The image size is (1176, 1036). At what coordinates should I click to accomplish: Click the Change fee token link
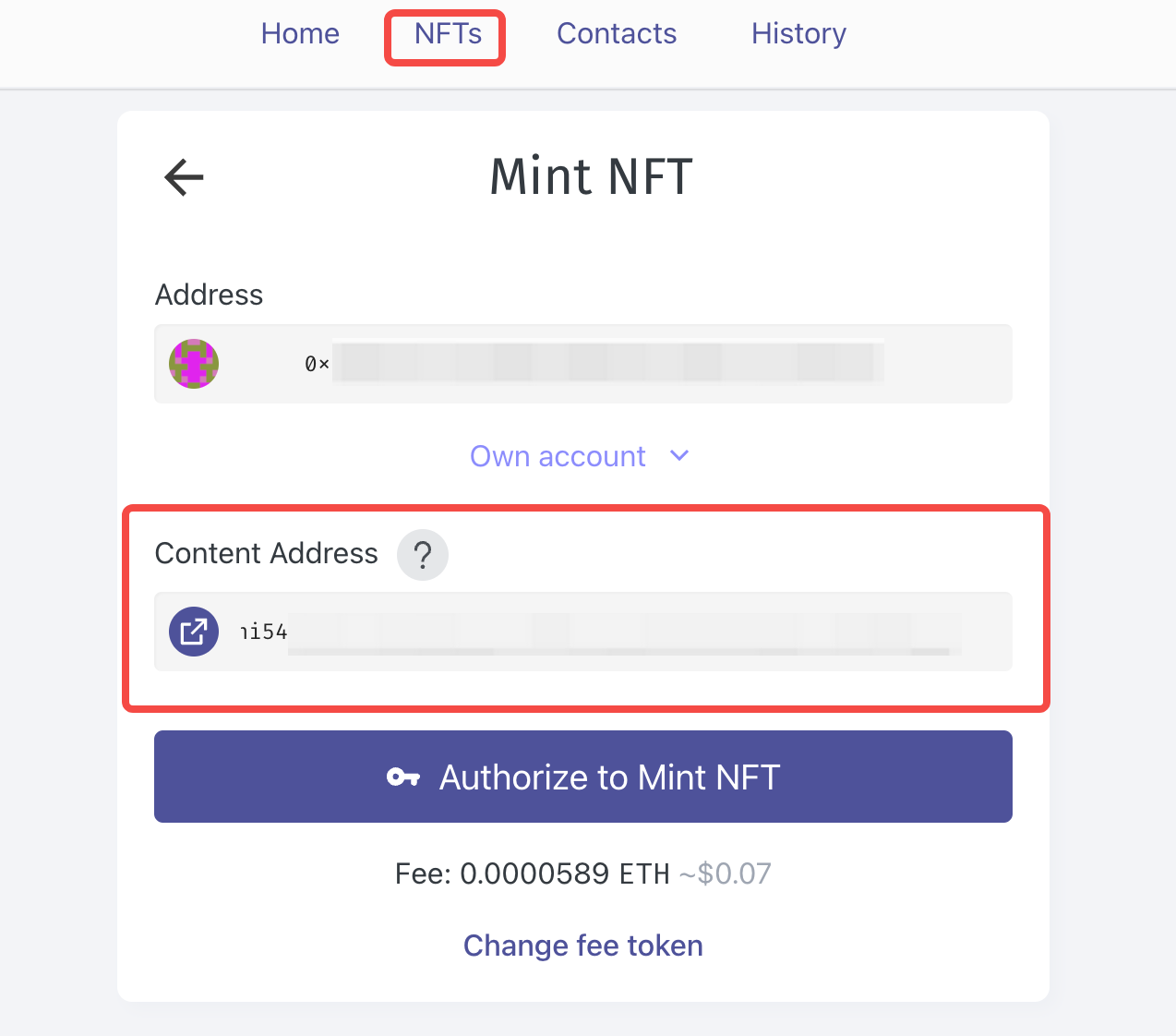click(583, 946)
